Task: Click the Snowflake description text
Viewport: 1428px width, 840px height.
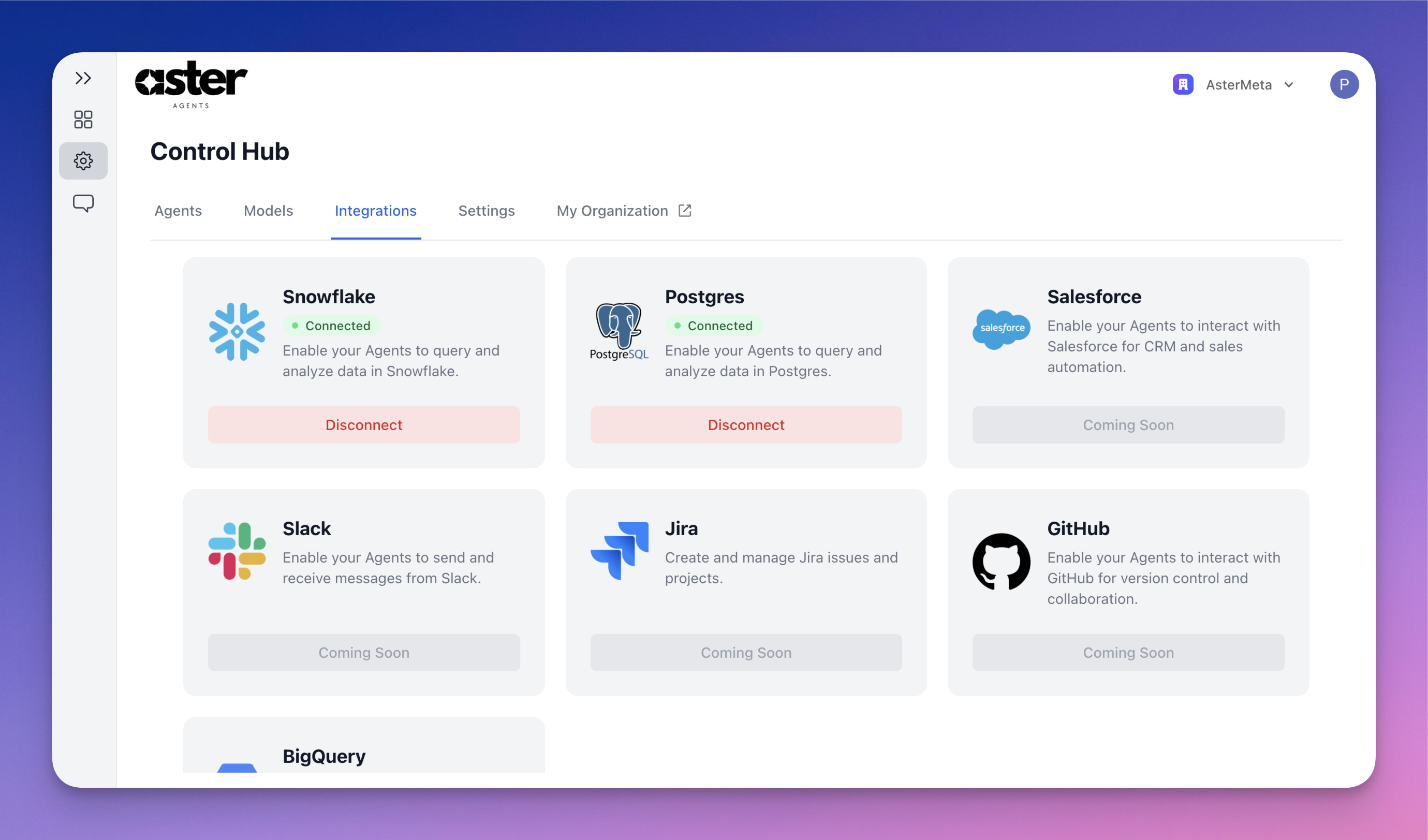Action: click(391, 361)
